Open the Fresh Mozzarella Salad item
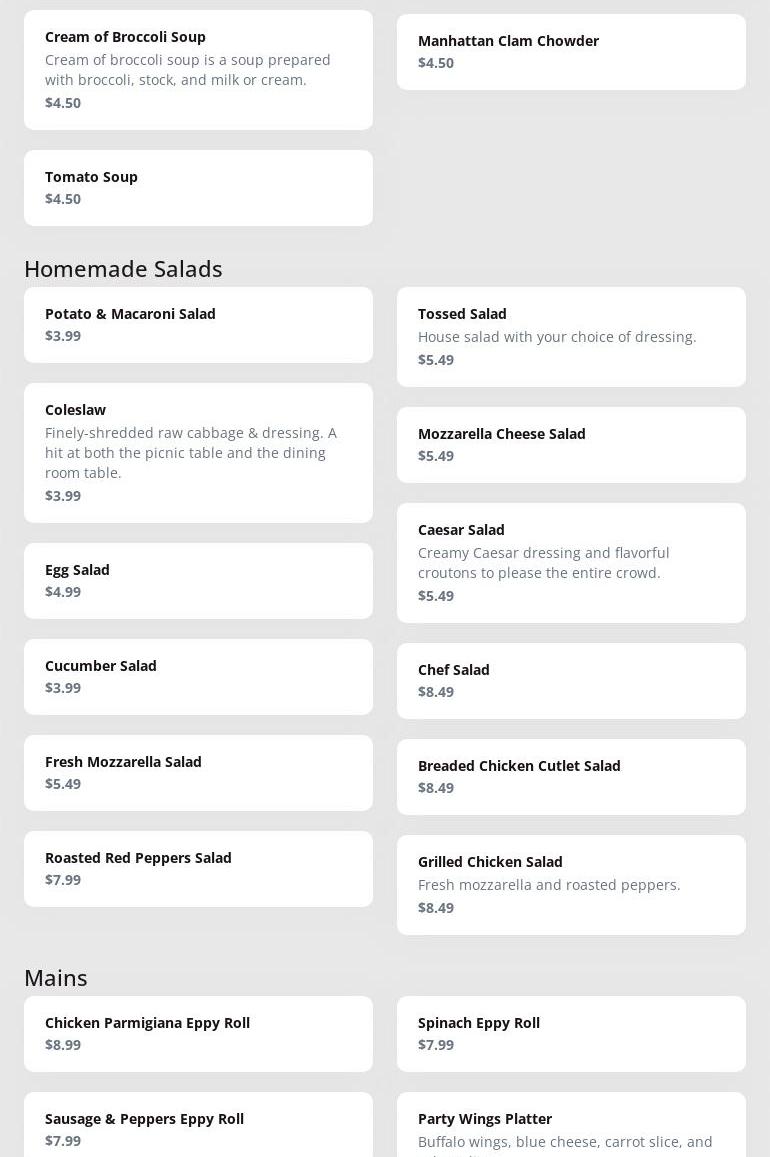Image resolution: width=770 pixels, height=1157 pixels. pos(198,773)
